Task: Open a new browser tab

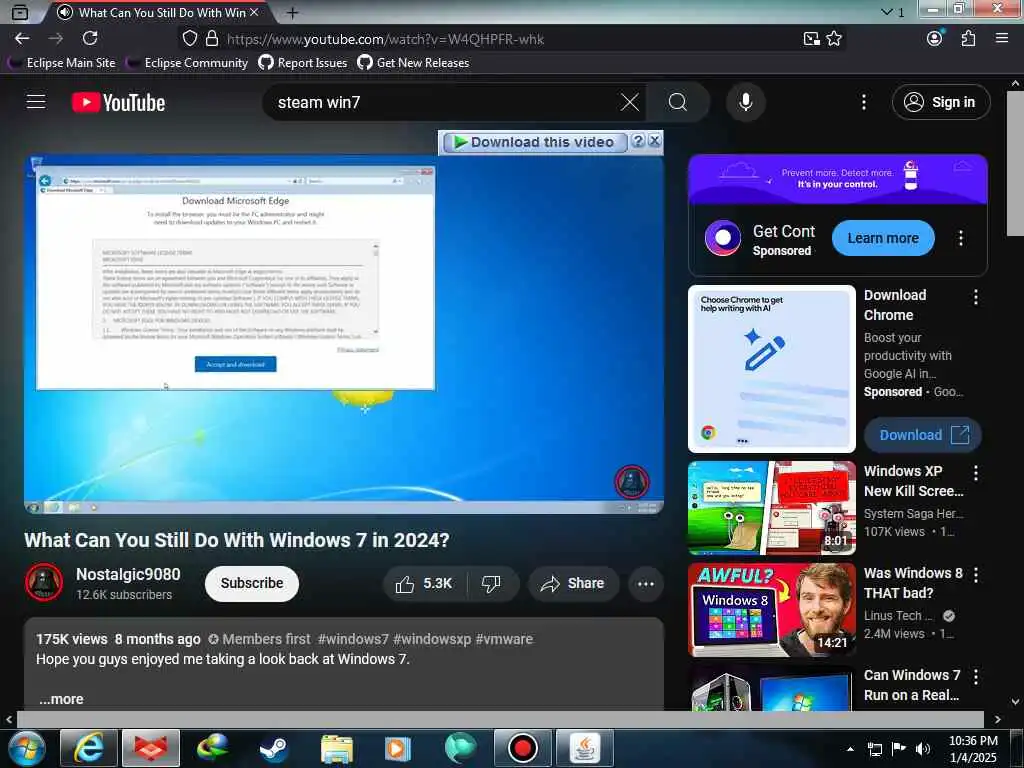Action: (x=292, y=12)
